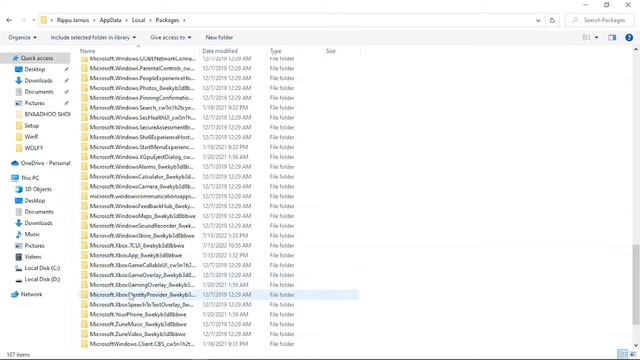Select Microsoft.WindowsCamera folder row
Image resolution: width=640 pixels, height=360 pixels.
click(x=220, y=187)
